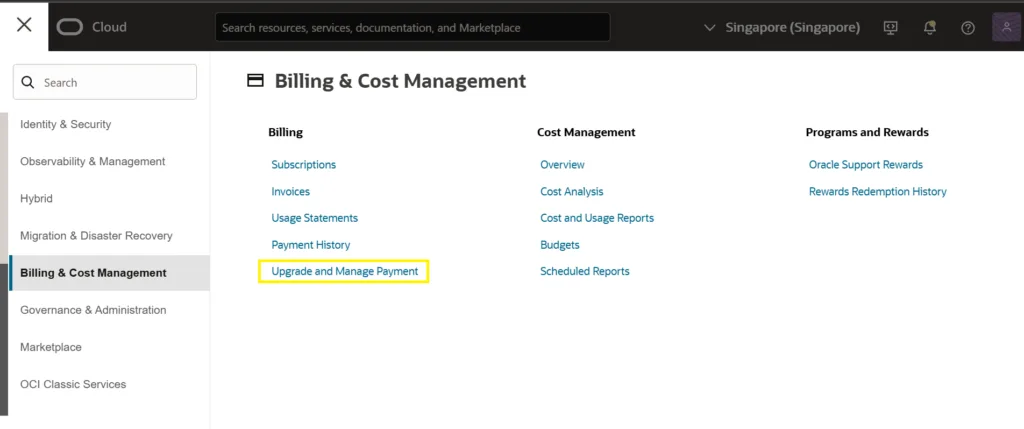Open Cost Analysis page
1024x429 pixels.
pyautogui.click(x=571, y=191)
